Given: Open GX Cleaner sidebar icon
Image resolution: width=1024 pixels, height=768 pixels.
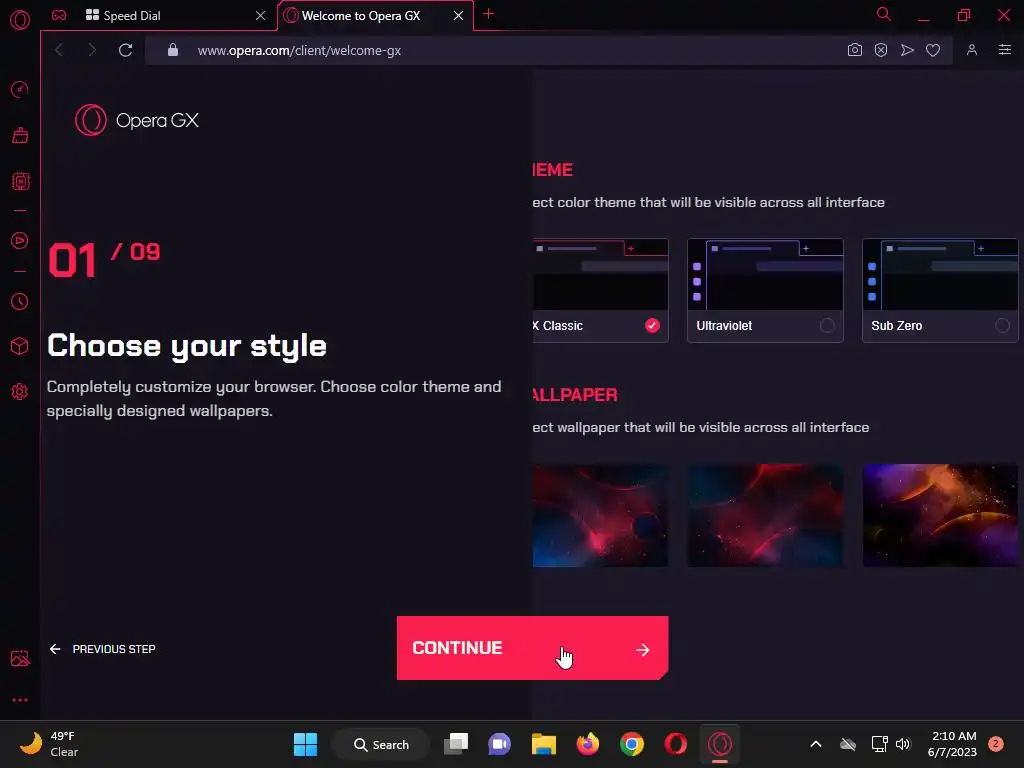Looking at the screenshot, I should [20, 135].
